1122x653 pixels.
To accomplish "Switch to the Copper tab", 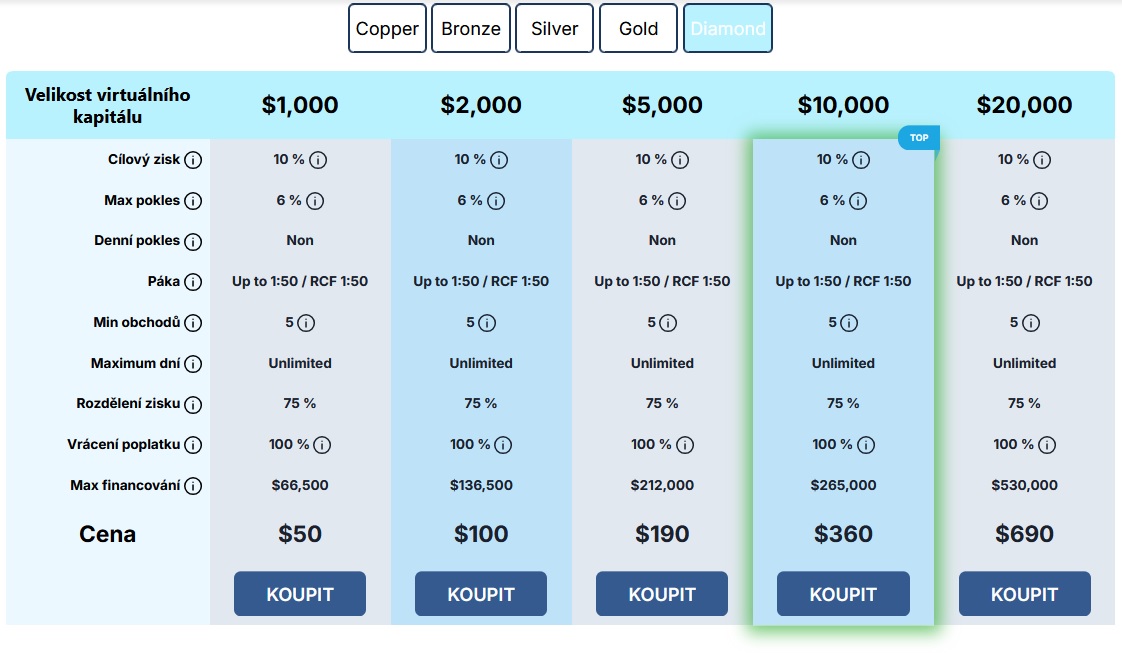I will 387,28.
